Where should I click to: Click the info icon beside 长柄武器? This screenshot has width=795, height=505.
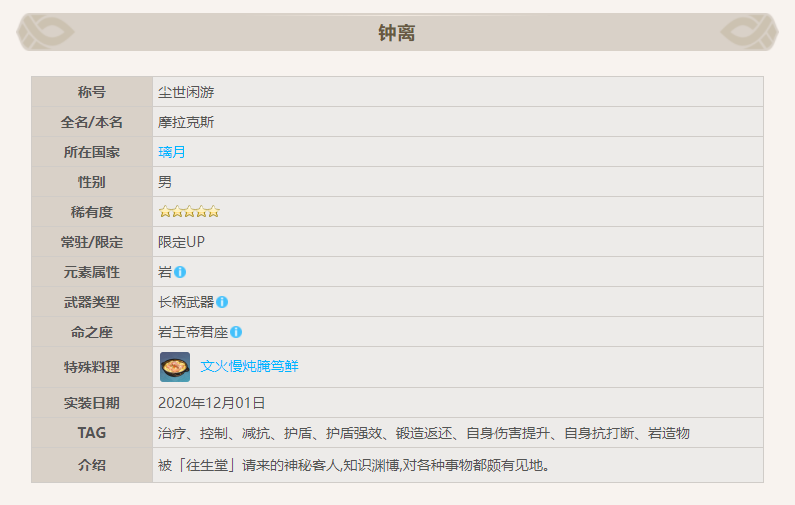point(222,302)
